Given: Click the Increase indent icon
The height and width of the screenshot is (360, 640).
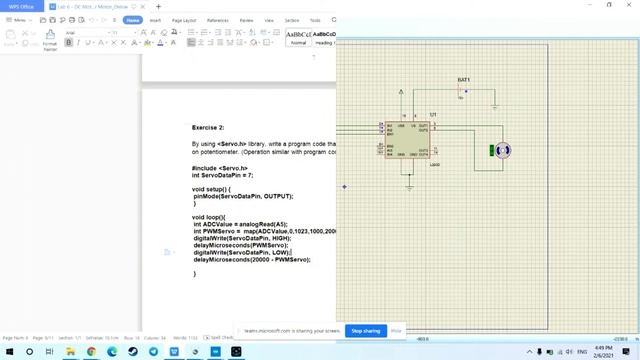Looking at the screenshot, I should [228, 32].
